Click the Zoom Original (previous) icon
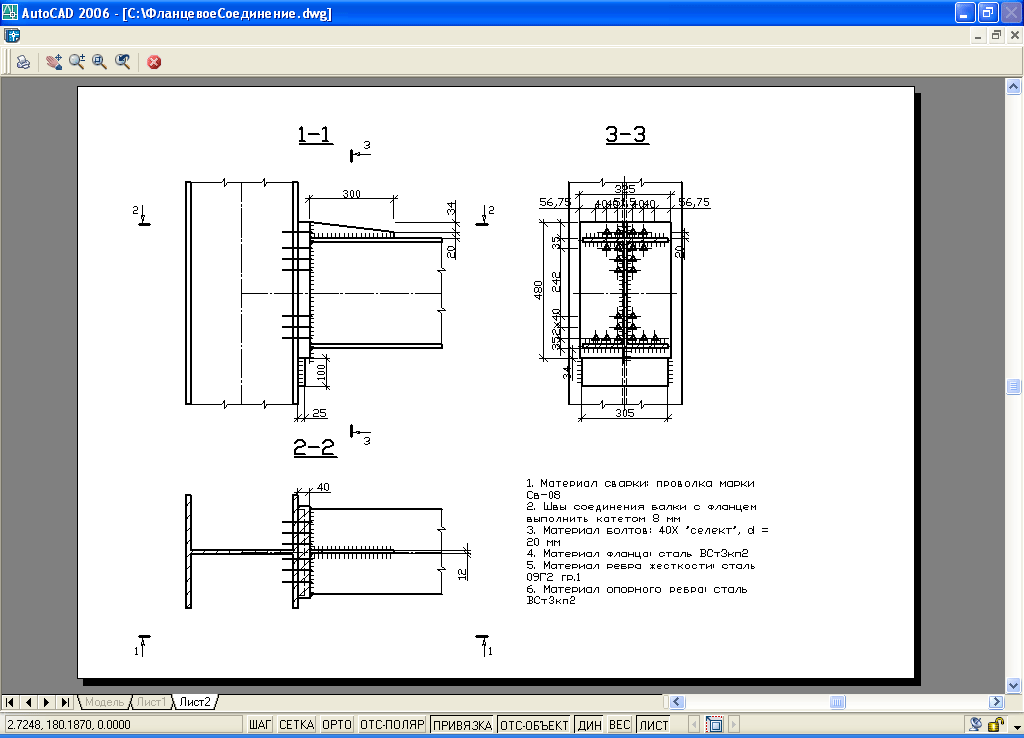The image size is (1024, 738). point(122,62)
